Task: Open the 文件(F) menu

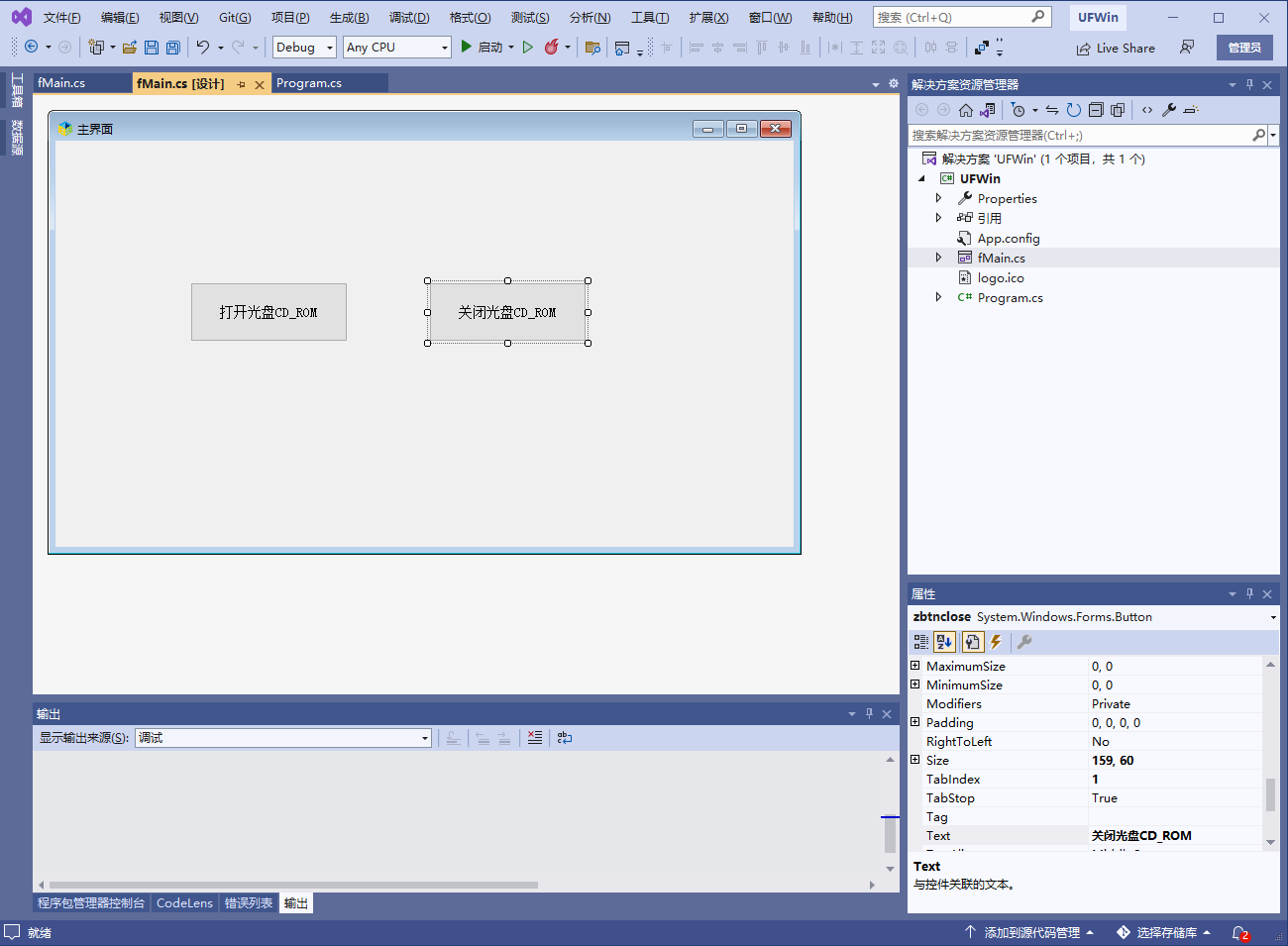Action: coord(61,18)
